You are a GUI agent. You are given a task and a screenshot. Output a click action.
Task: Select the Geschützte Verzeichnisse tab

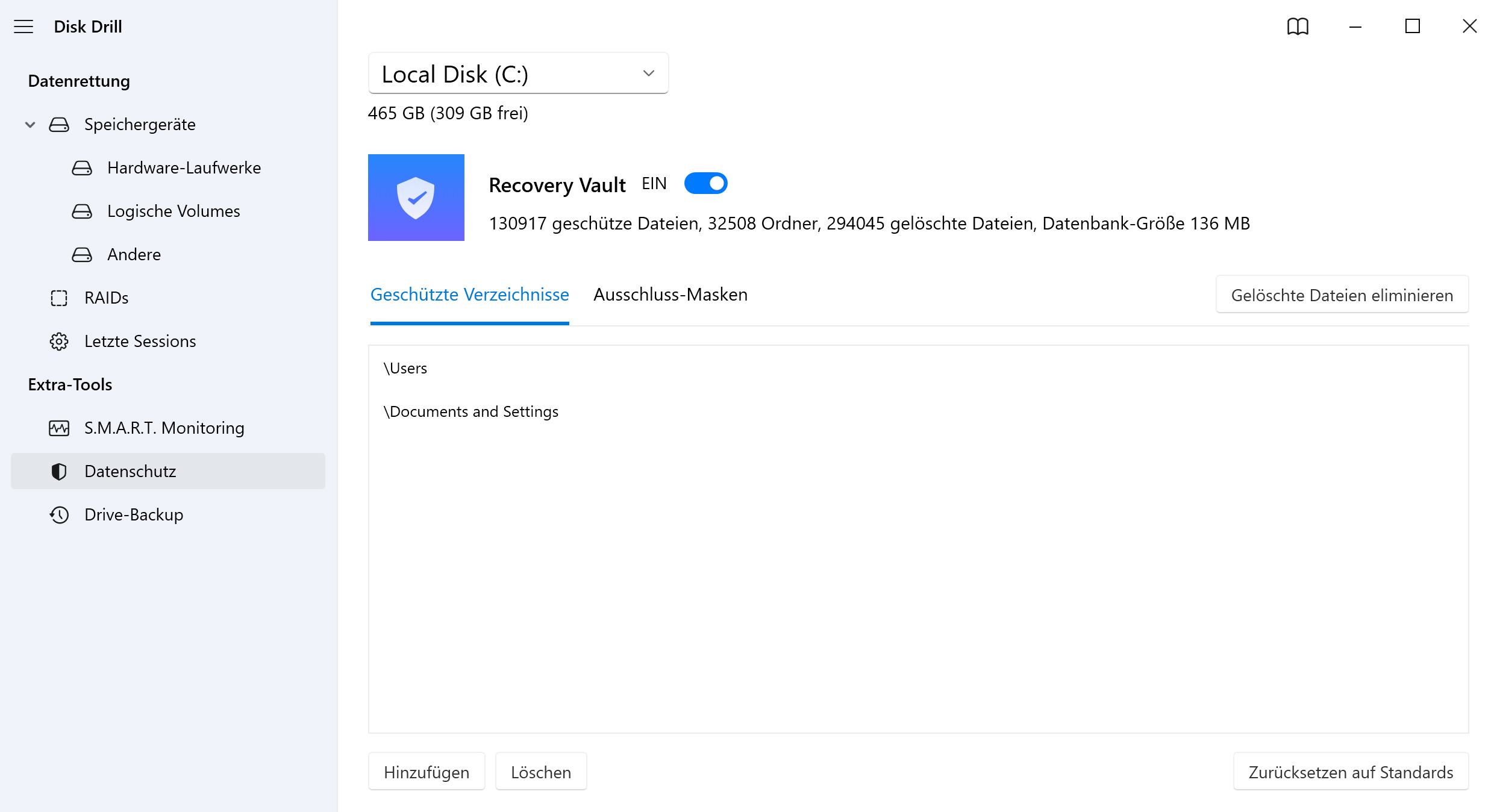coord(470,294)
